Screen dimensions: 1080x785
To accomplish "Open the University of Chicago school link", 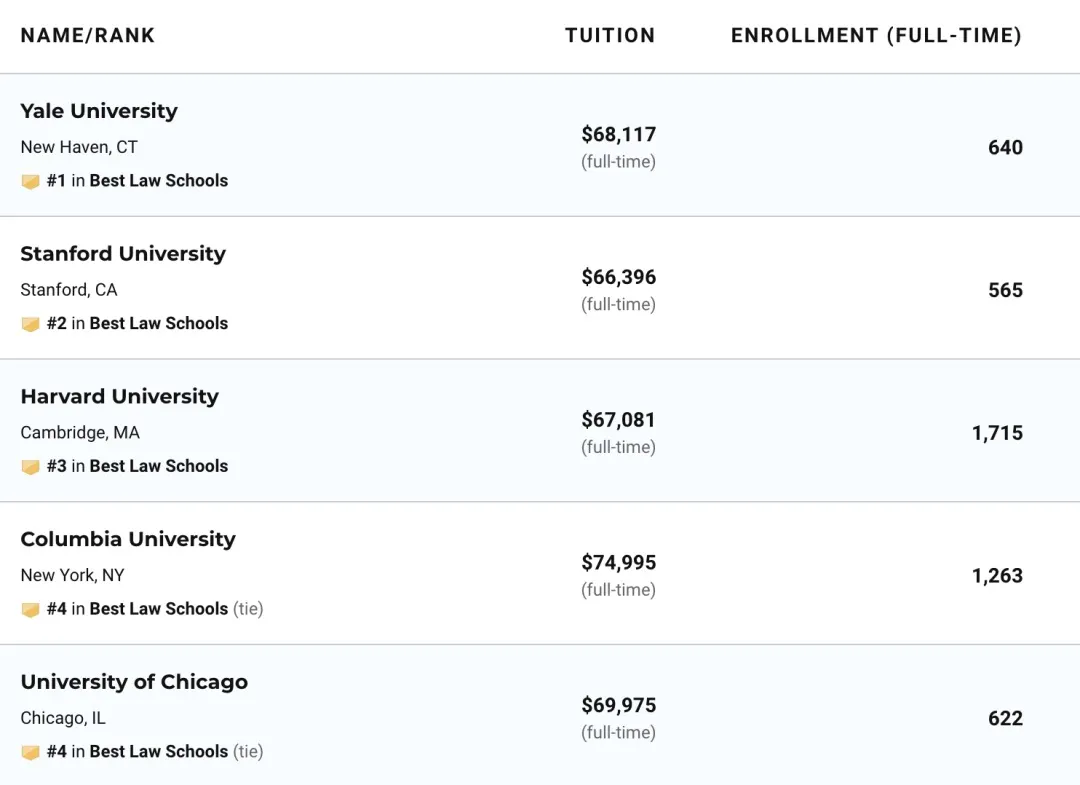I will pos(134,683).
